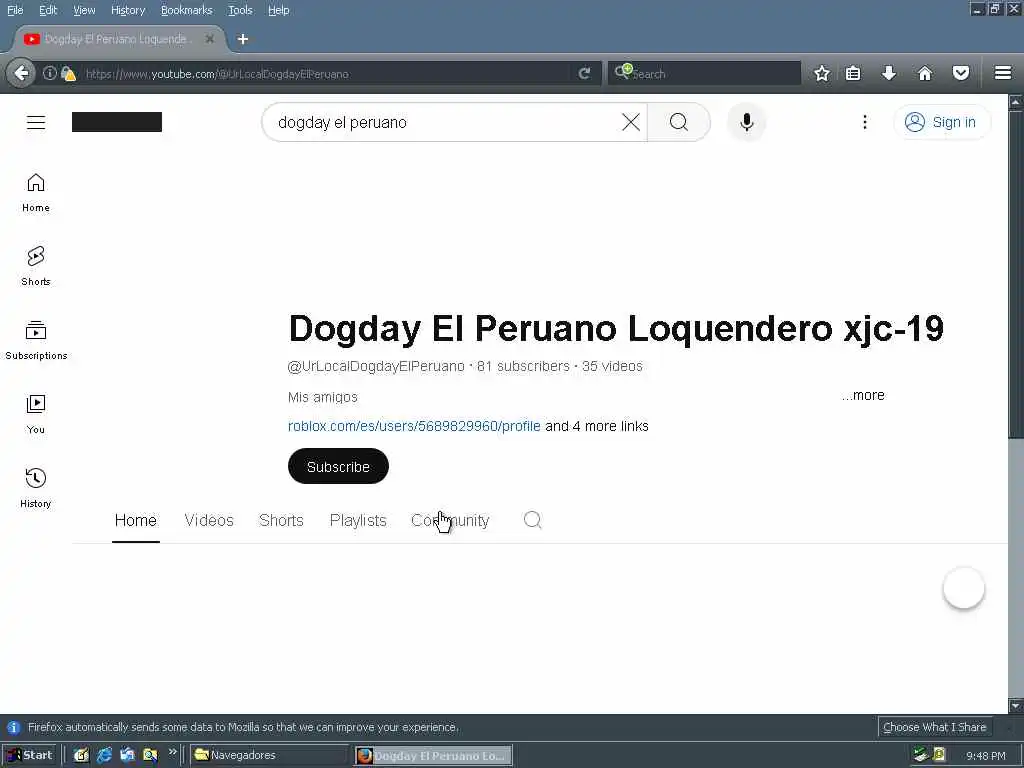Search within the channel using magnifier
The height and width of the screenshot is (768, 1024).
532,520
